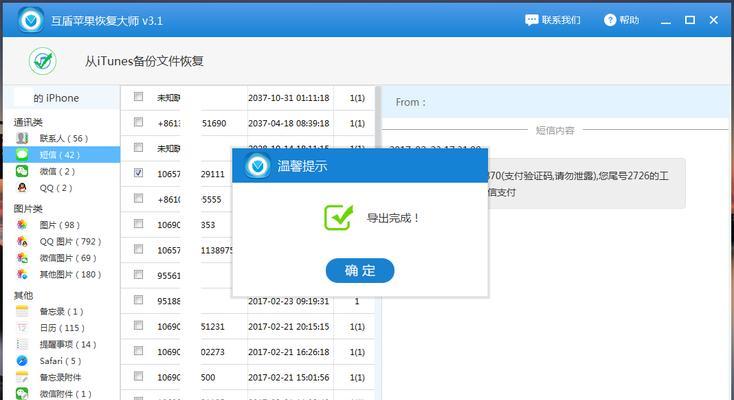This screenshot has width=734, height=400.
Task: Open 联系人 ( 56 ) category
Action: [x=64, y=138]
